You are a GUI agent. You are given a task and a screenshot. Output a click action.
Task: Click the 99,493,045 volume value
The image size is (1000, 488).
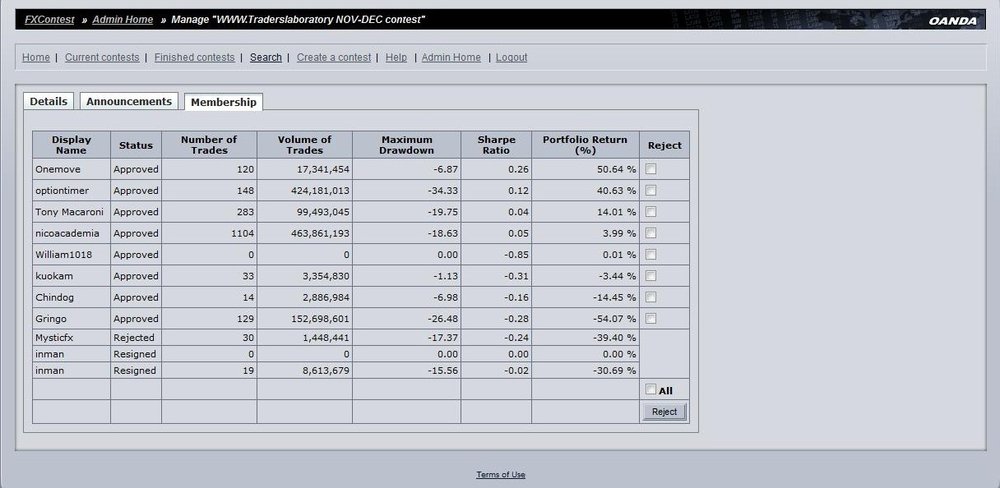point(321,212)
